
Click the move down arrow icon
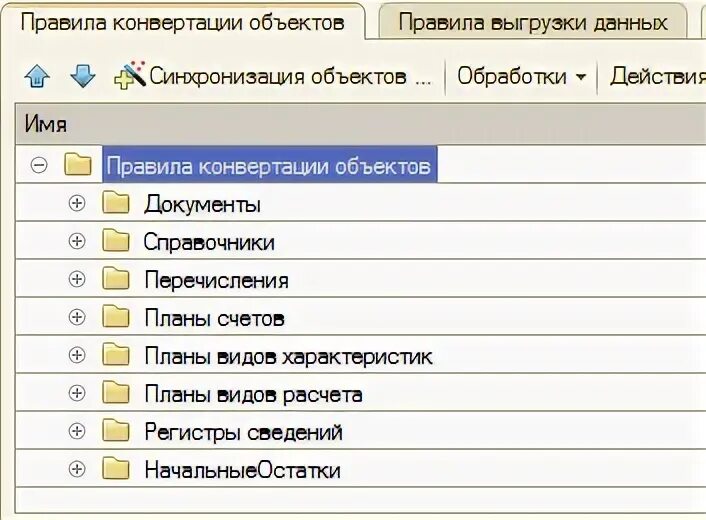(x=83, y=76)
